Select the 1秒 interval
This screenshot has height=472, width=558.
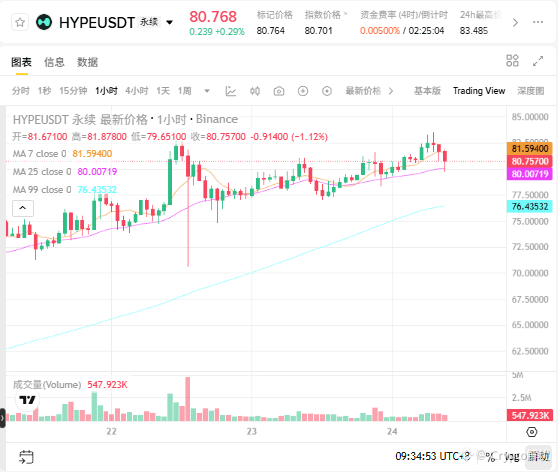point(44,91)
